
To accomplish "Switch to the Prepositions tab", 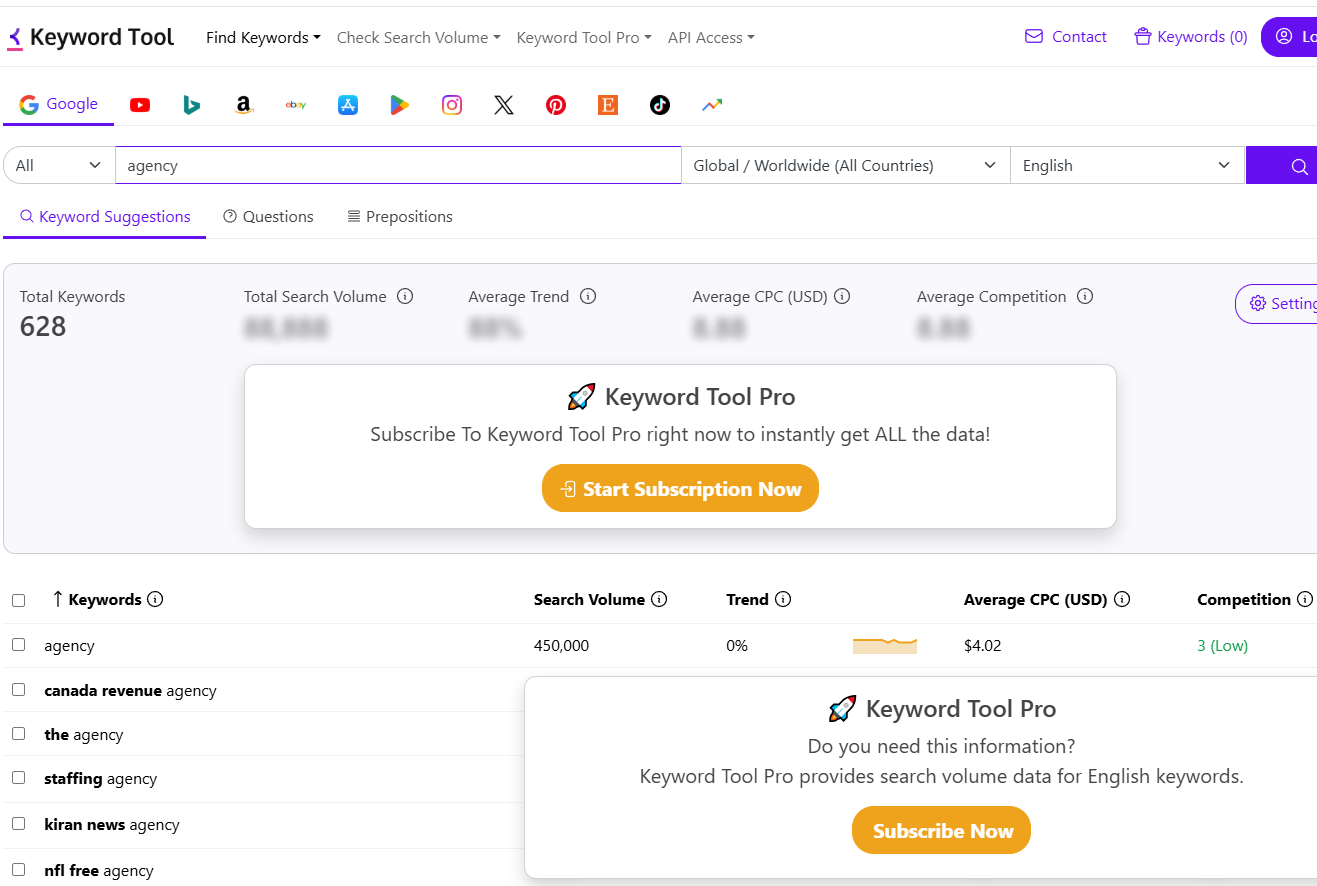I will pos(399,217).
